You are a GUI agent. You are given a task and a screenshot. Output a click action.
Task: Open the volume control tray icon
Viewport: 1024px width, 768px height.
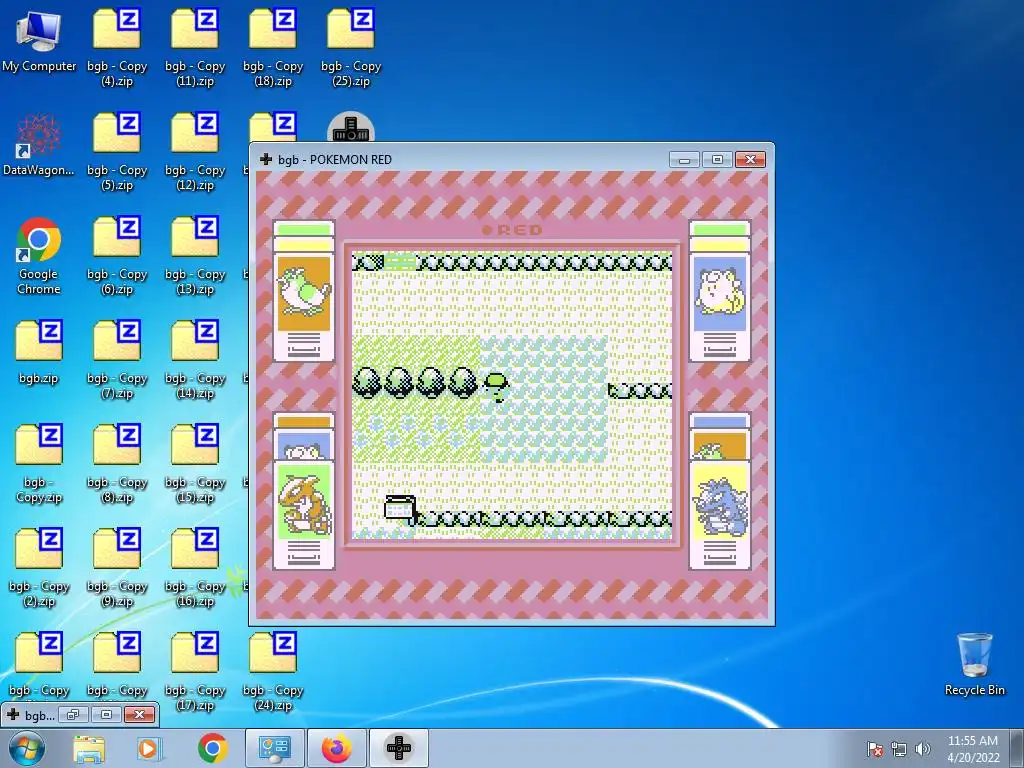coord(922,749)
